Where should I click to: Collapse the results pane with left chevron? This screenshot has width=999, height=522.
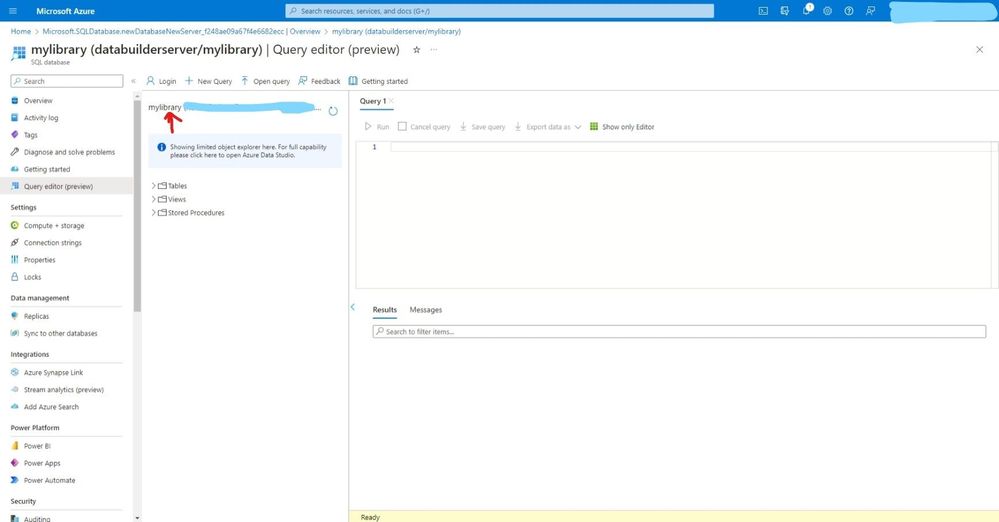[x=352, y=307]
